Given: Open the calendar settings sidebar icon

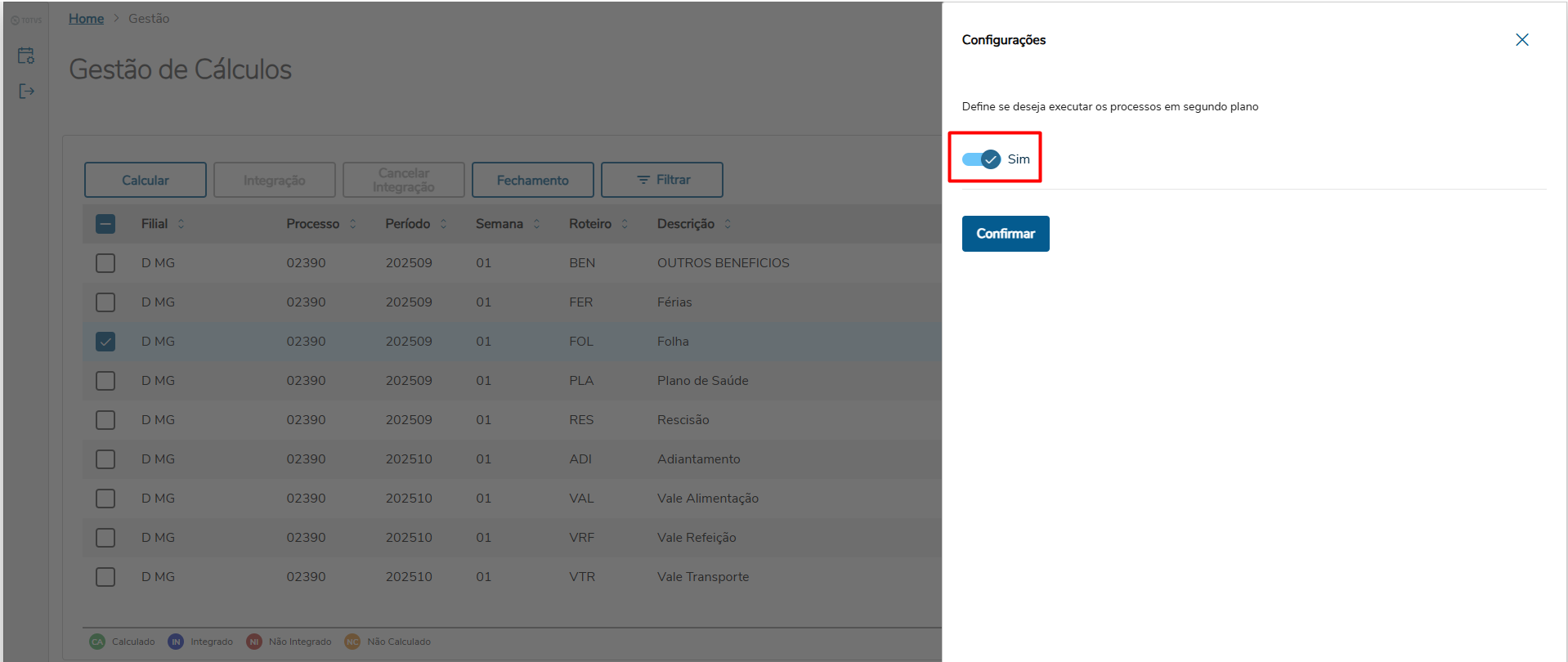Looking at the screenshot, I should pyautogui.click(x=26, y=56).
